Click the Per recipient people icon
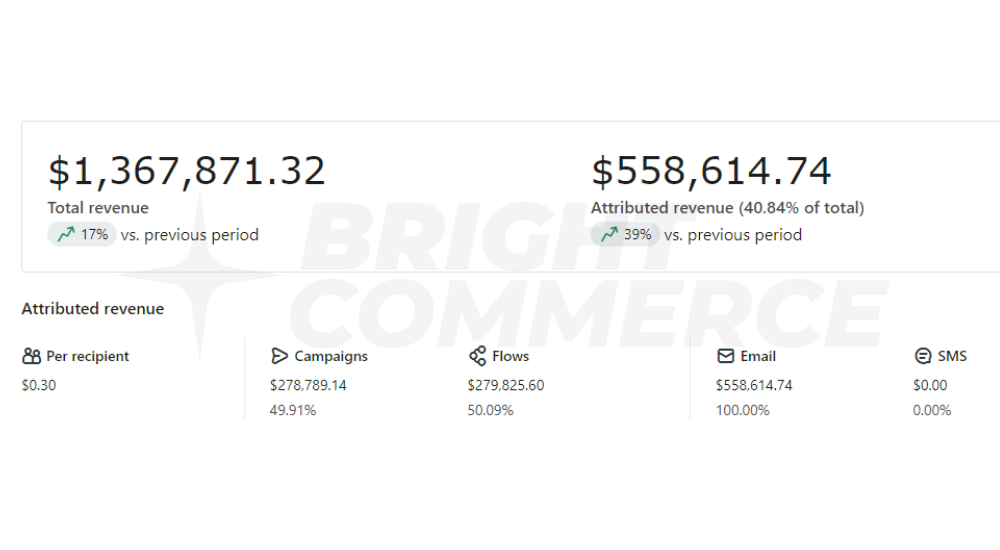This screenshot has width=1000, height=550. (x=31, y=356)
